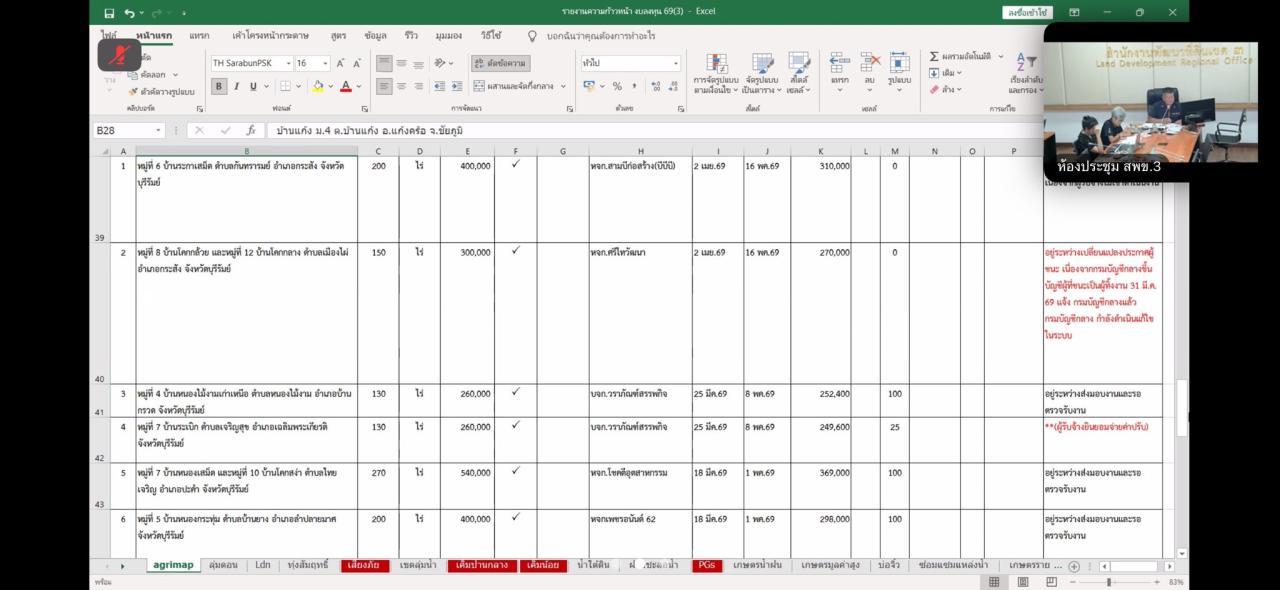Click Decrease Indent icon
Screen dimensions: 1280x590
tap(441, 86)
